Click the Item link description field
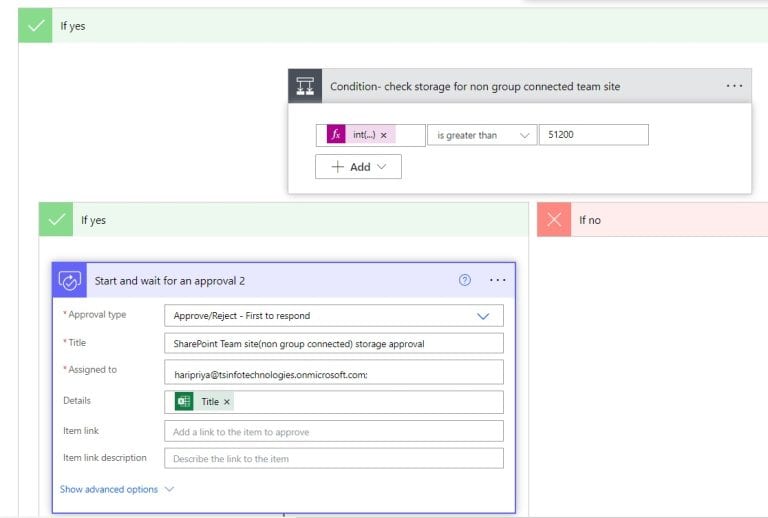Image resolution: width=768 pixels, height=518 pixels. pos(334,459)
